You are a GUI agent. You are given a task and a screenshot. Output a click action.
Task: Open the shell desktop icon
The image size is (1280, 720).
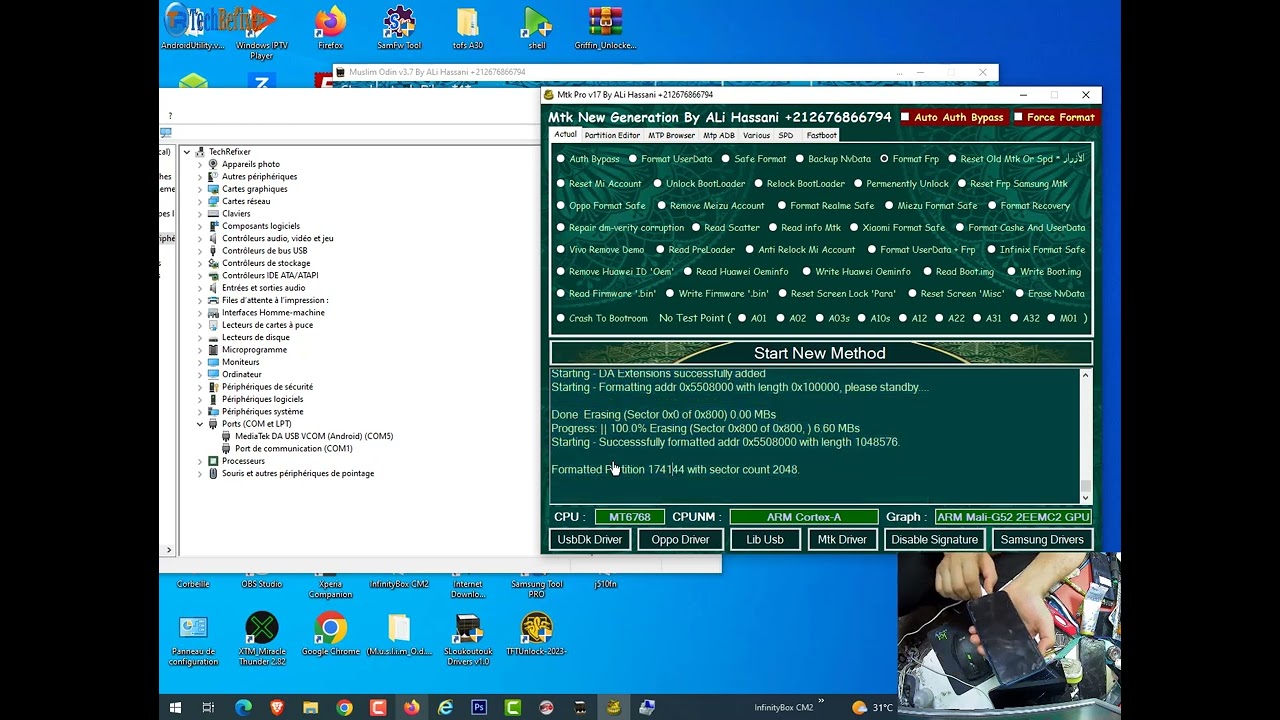[x=537, y=28]
